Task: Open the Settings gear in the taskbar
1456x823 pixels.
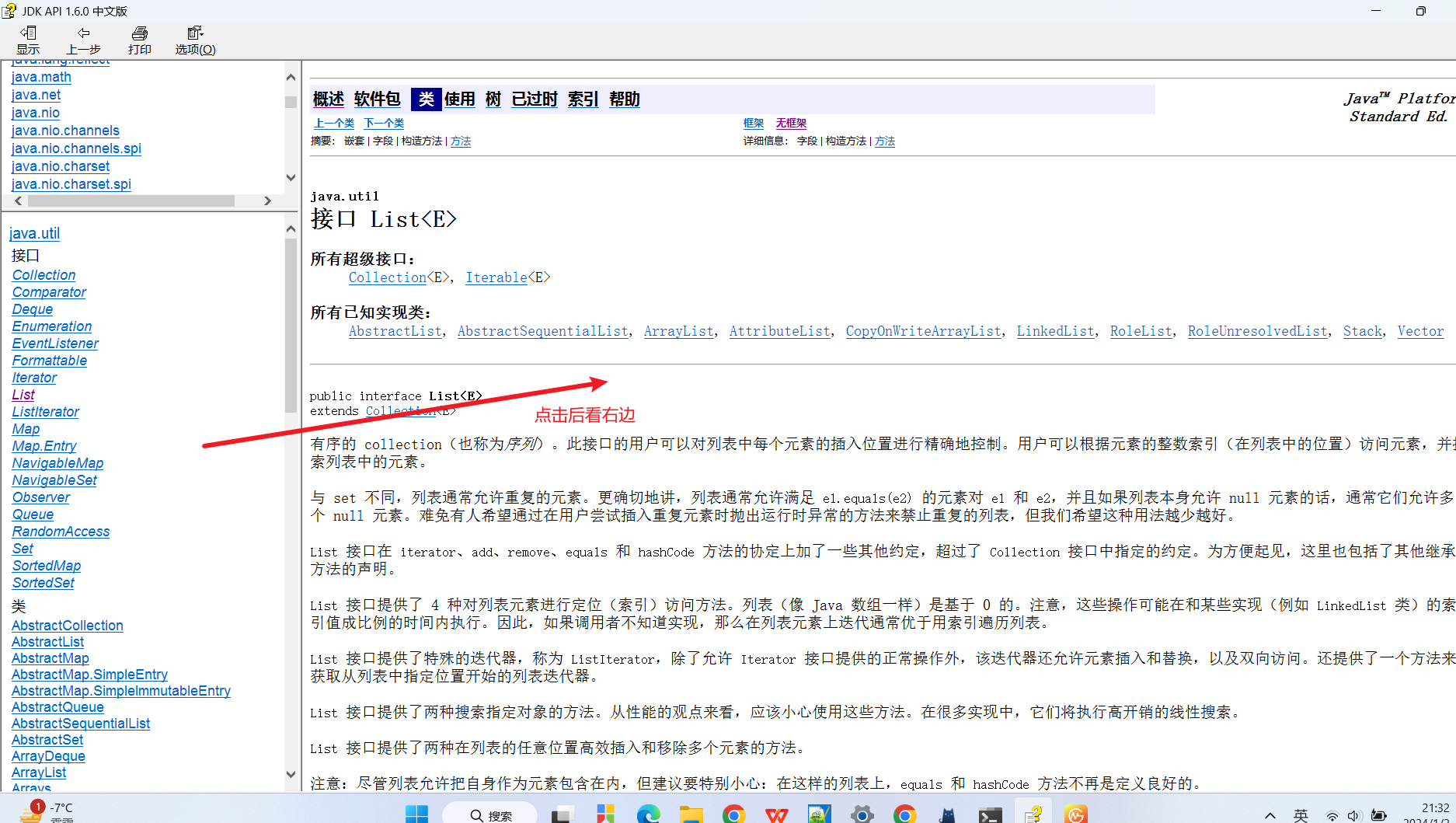Action: (862, 814)
